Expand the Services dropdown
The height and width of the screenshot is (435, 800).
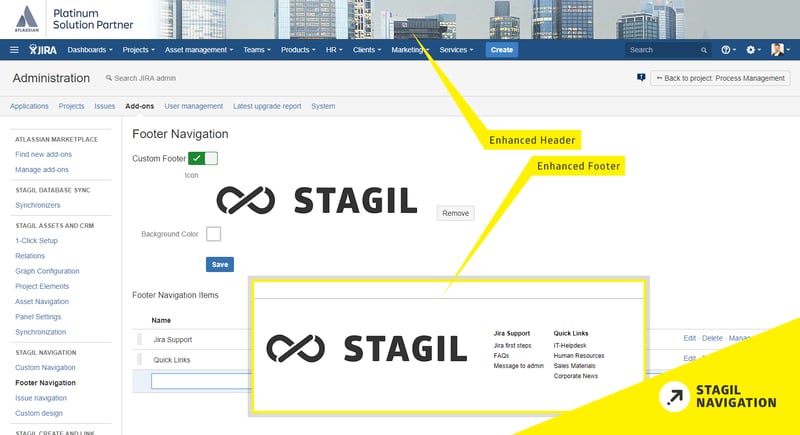(456, 50)
